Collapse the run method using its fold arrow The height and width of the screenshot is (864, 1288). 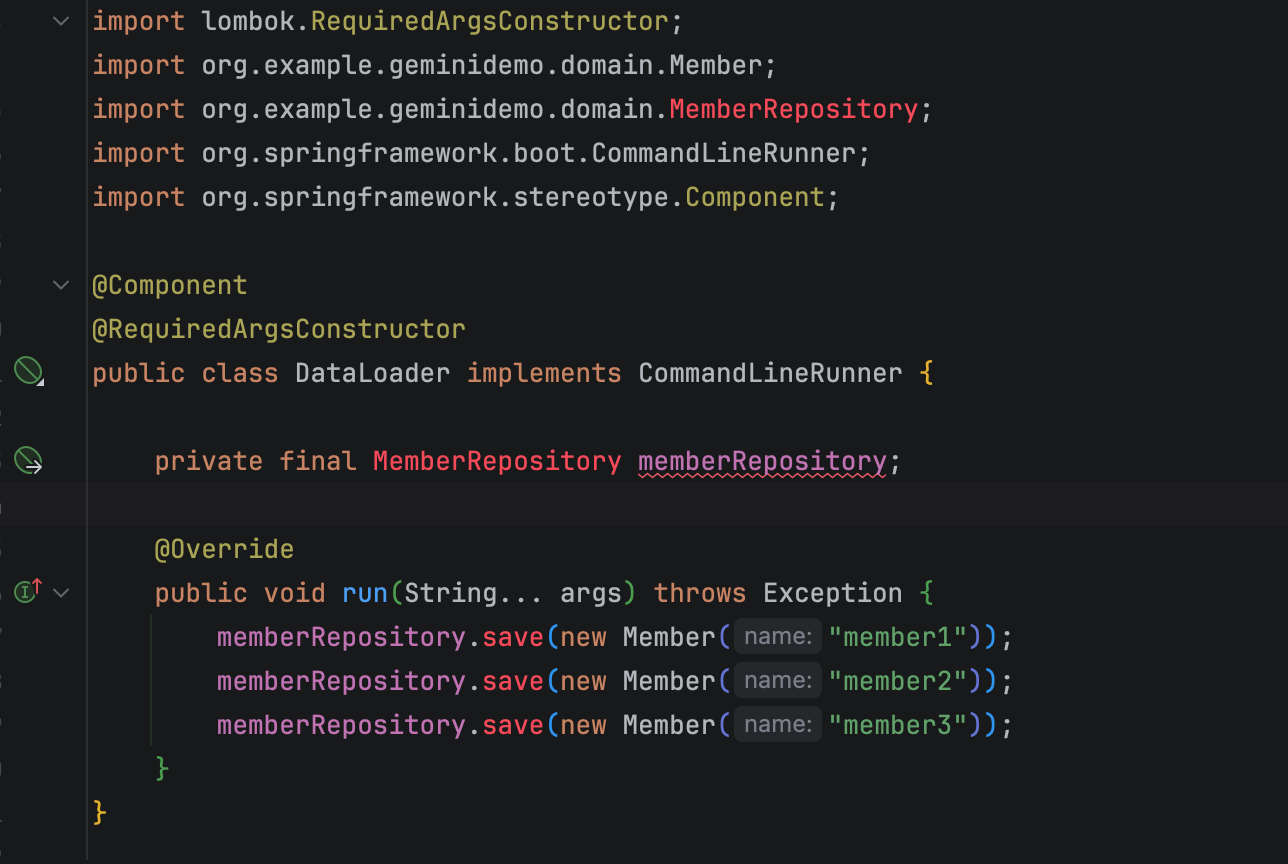tap(61, 592)
